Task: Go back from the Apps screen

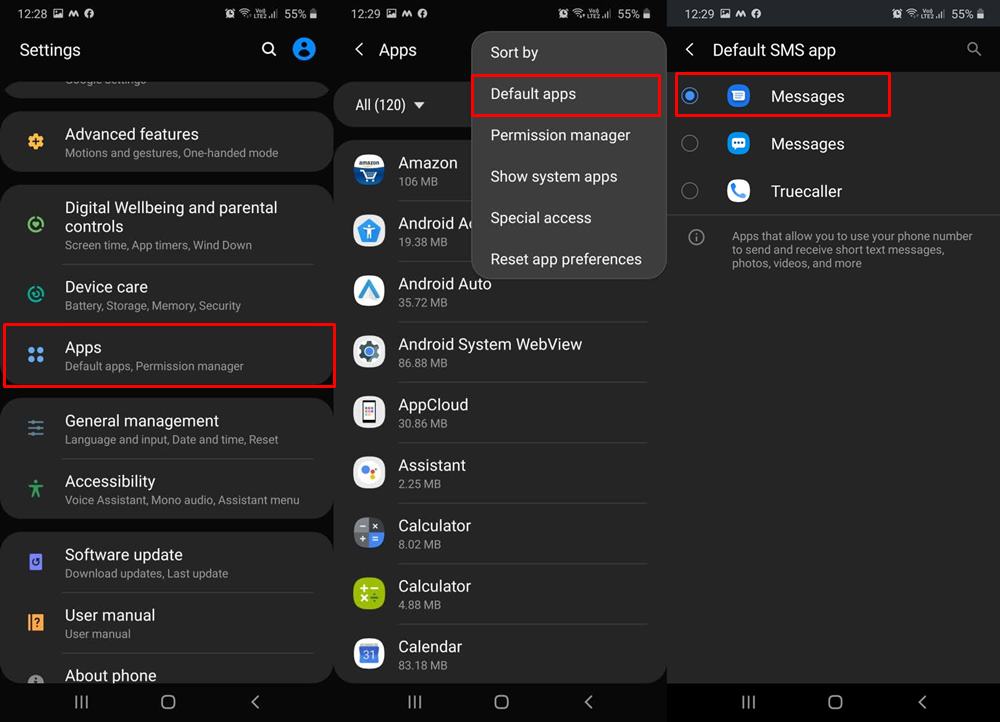Action: [360, 49]
